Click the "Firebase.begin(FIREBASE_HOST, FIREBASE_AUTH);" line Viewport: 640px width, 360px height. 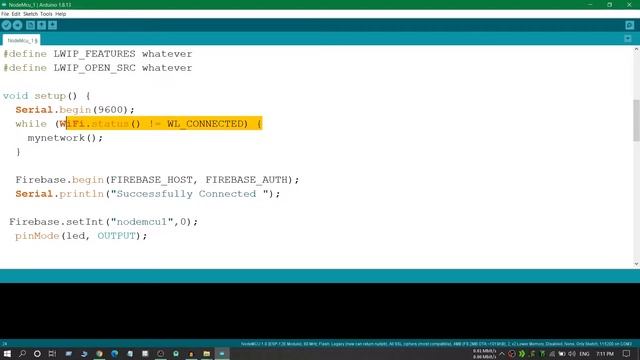pyautogui.click(x=157, y=180)
